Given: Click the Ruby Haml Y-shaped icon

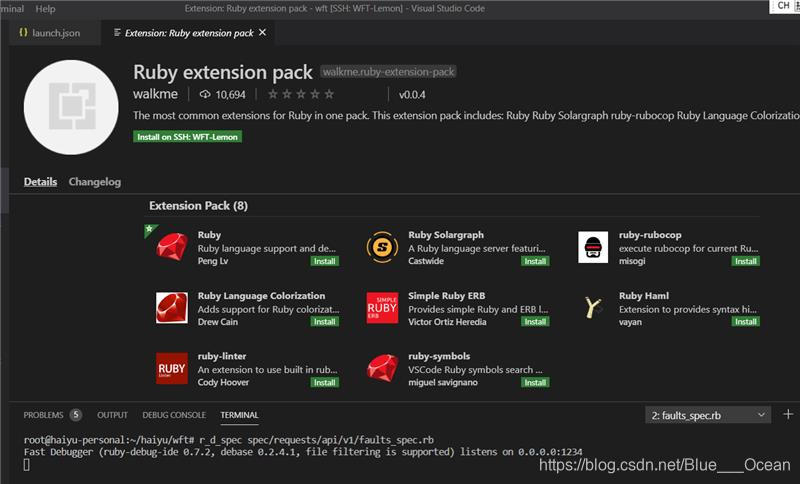Looking at the screenshot, I should coord(592,308).
